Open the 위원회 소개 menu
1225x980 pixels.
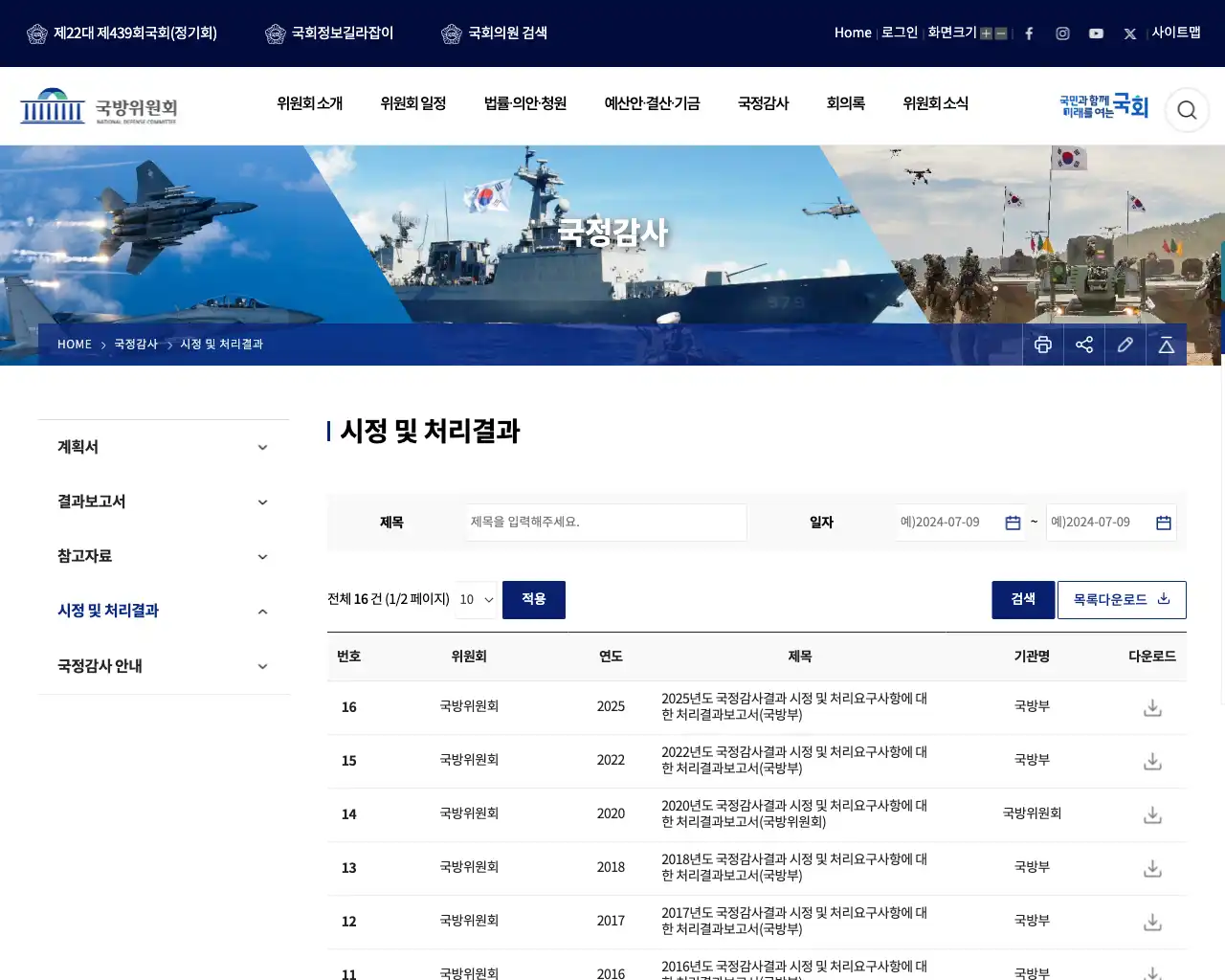[309, 103]
